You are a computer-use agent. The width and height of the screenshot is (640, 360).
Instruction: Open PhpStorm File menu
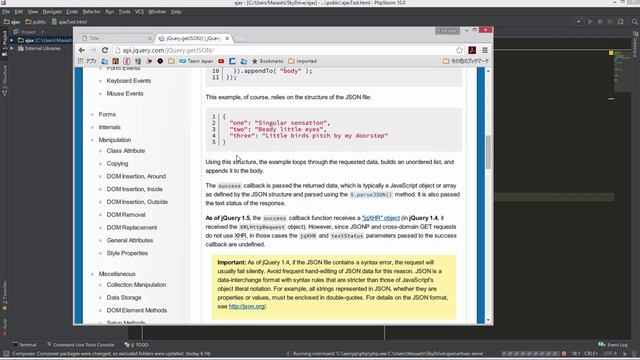(x=6, y=12)
